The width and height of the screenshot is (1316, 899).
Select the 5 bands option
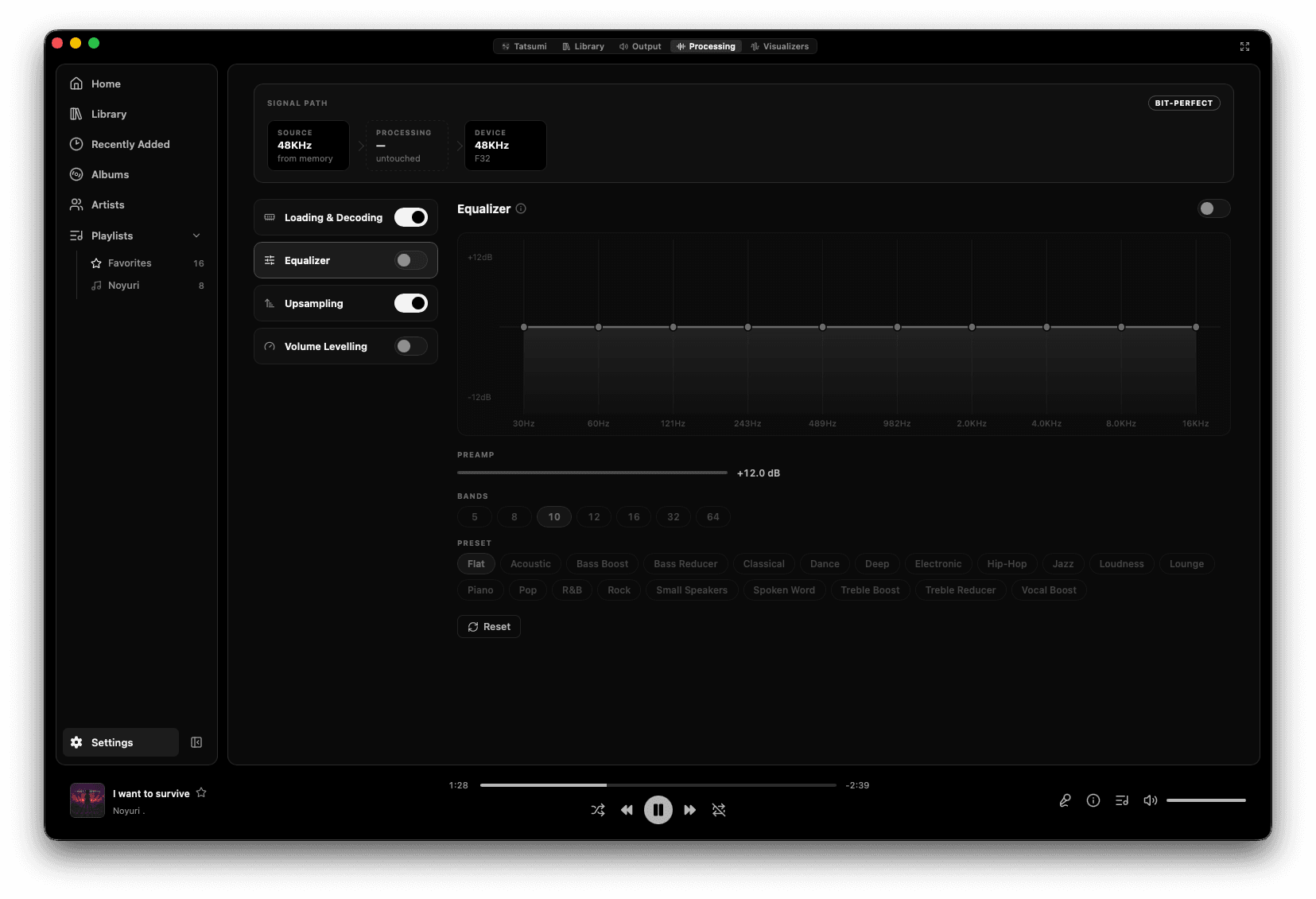(x=475, y=517)
